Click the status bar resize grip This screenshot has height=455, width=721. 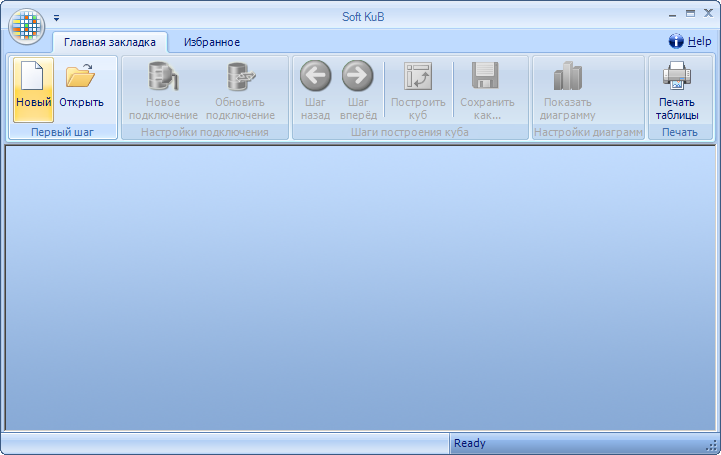[711, 445]
